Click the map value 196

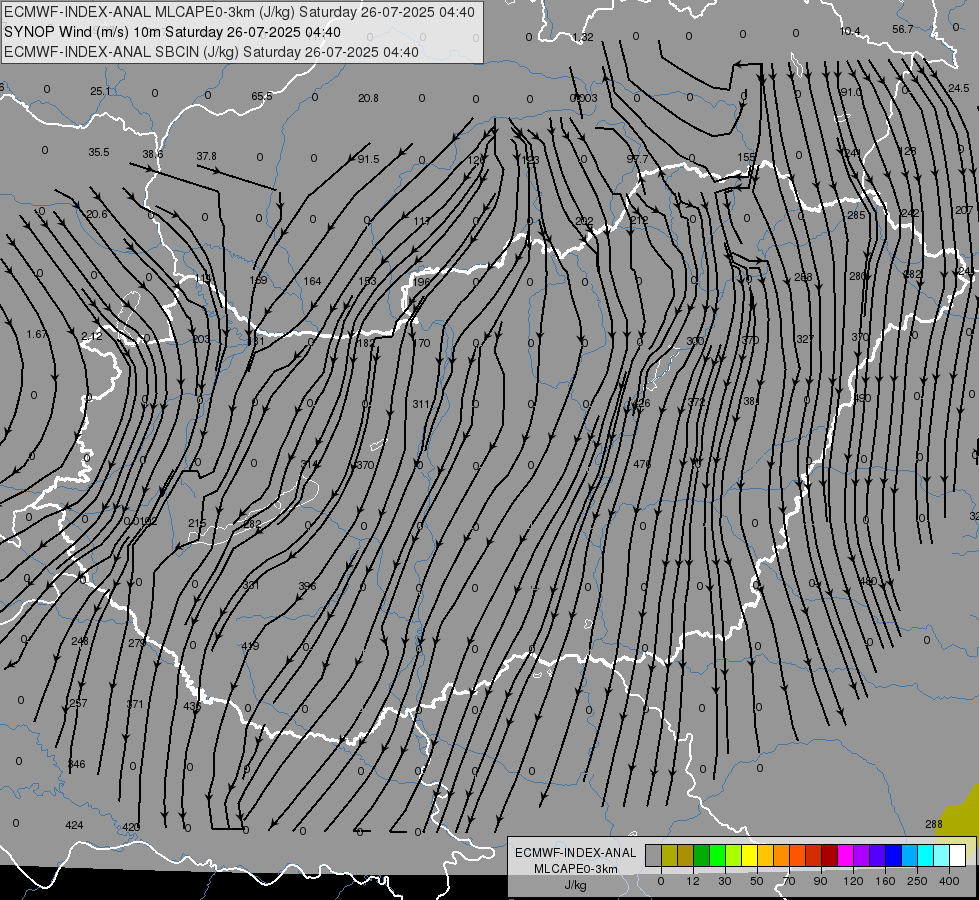point(422,282)
